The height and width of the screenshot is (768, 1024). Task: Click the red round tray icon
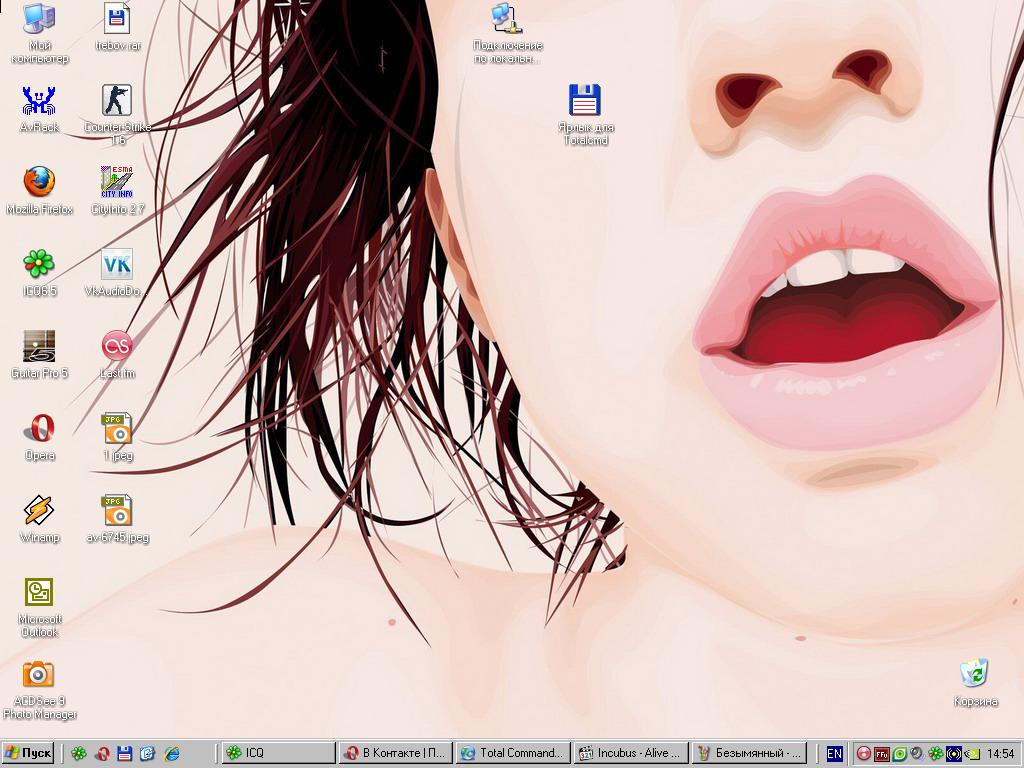[864, 754]
